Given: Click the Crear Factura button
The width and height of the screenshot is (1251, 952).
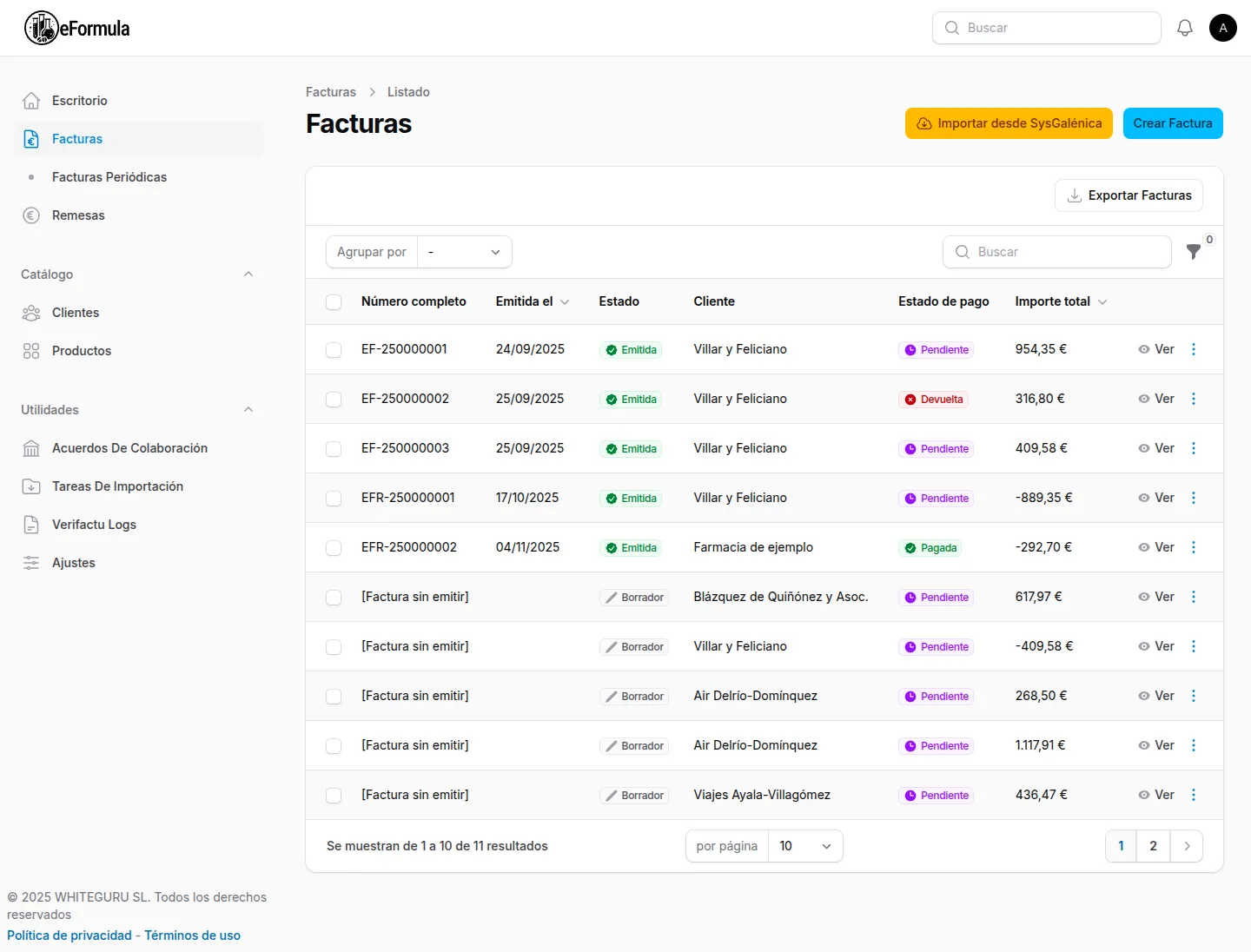Looking at the screenshot, I should 1173,123.
